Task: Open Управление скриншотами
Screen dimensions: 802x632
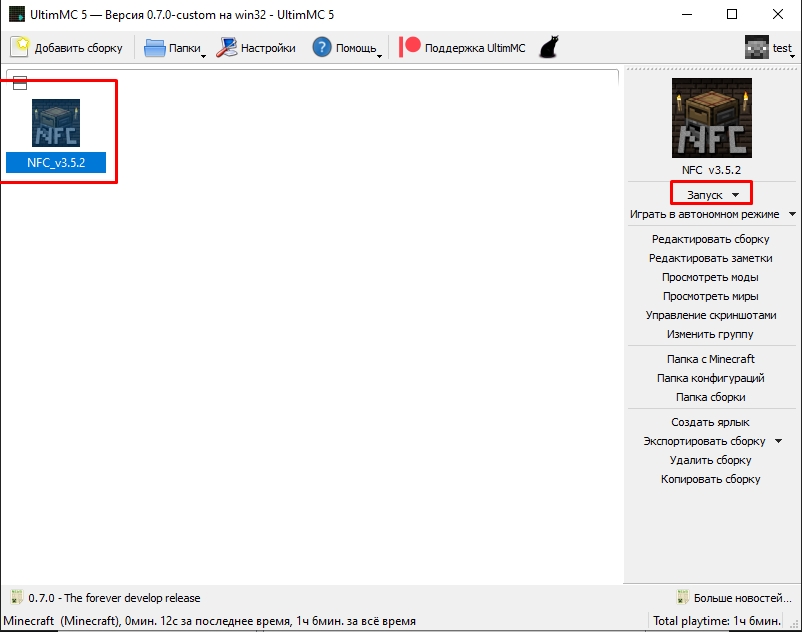Action: point(711,315)
